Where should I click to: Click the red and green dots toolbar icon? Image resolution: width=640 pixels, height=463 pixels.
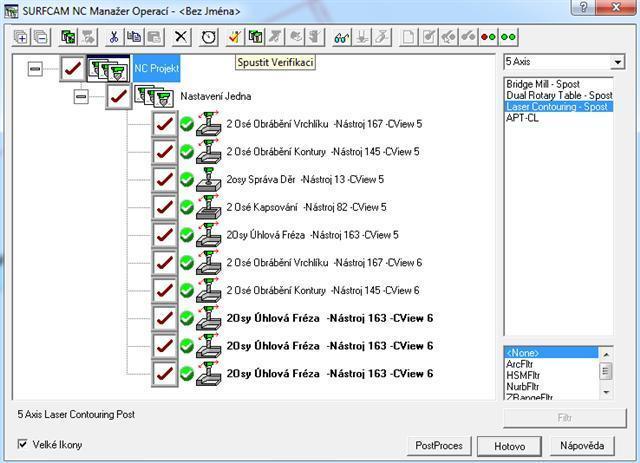(488, 38)
